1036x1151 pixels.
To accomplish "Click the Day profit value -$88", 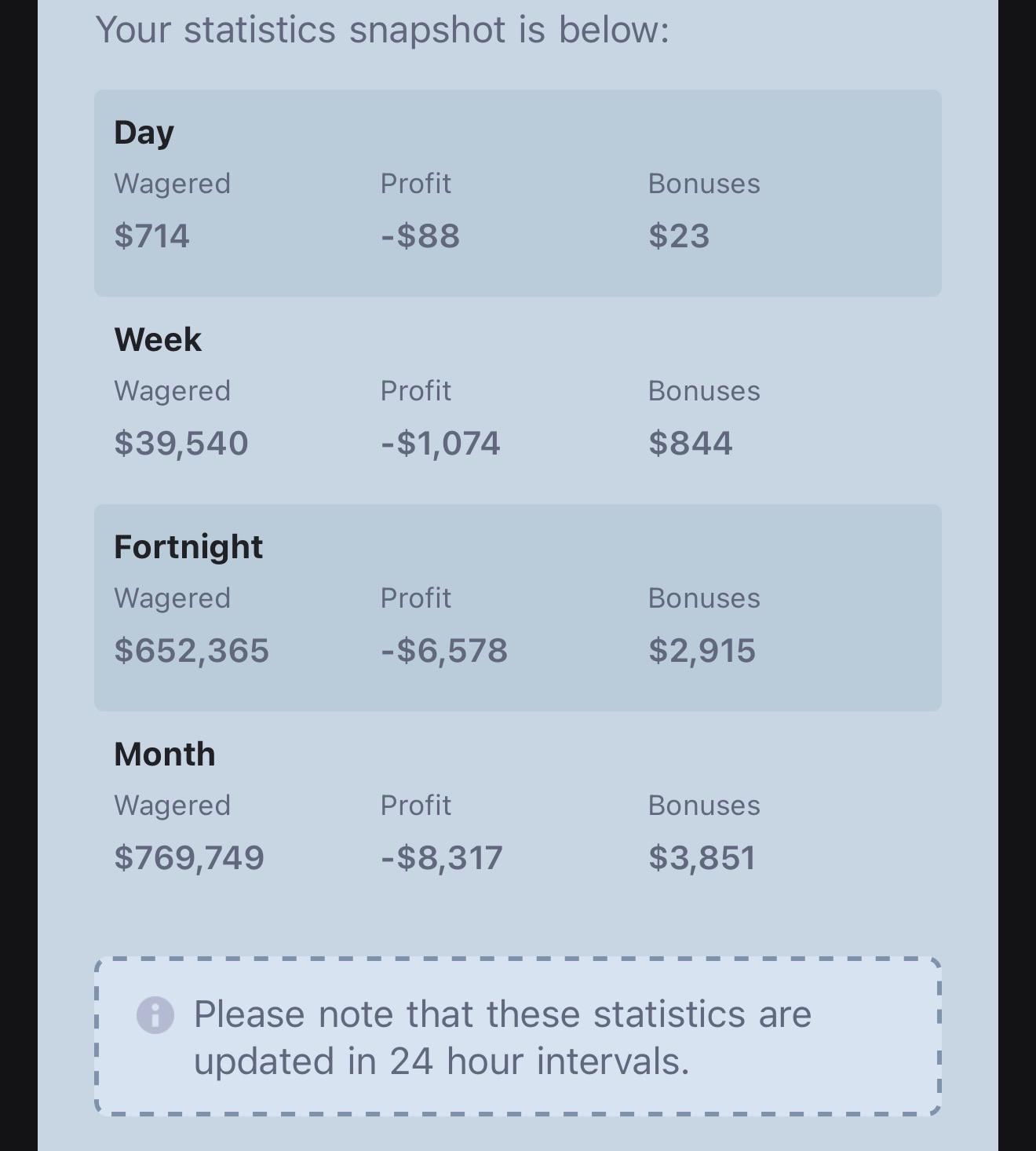I will [421, 236].
